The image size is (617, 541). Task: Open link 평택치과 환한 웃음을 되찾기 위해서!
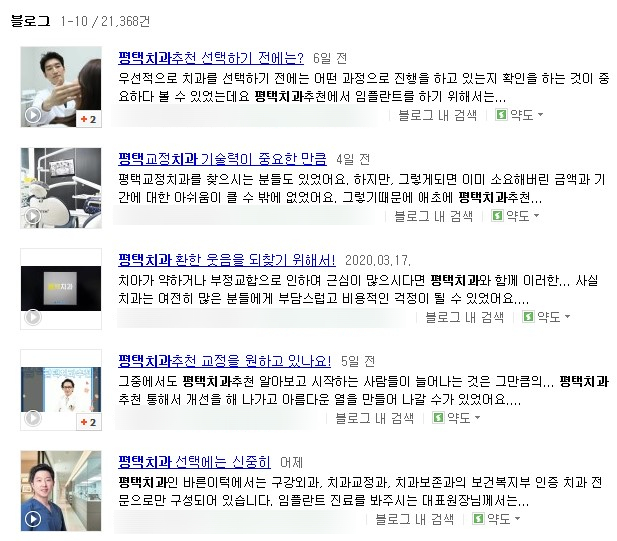[227, 260]
